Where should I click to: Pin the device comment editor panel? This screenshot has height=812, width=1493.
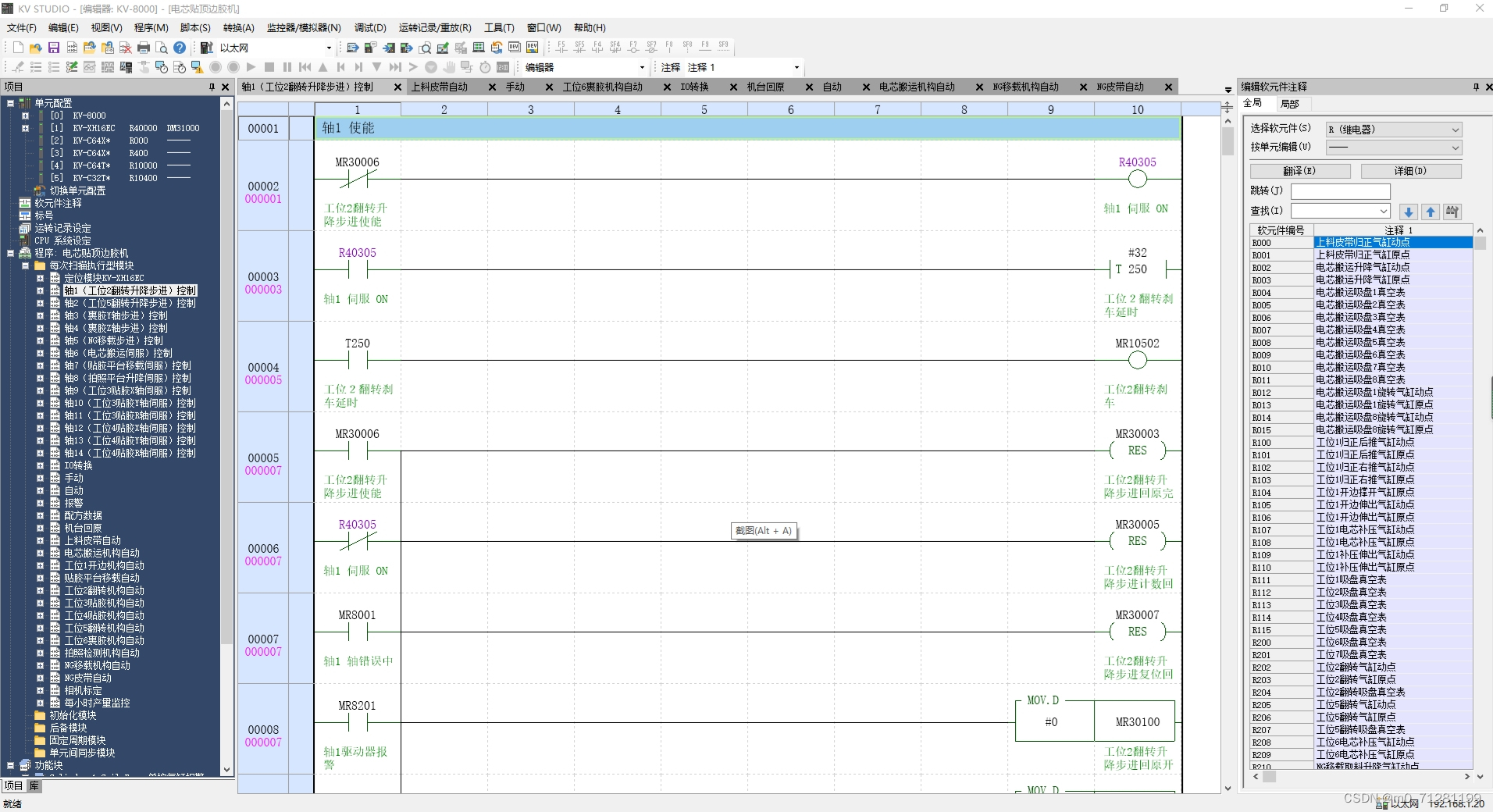[1476, 87]
